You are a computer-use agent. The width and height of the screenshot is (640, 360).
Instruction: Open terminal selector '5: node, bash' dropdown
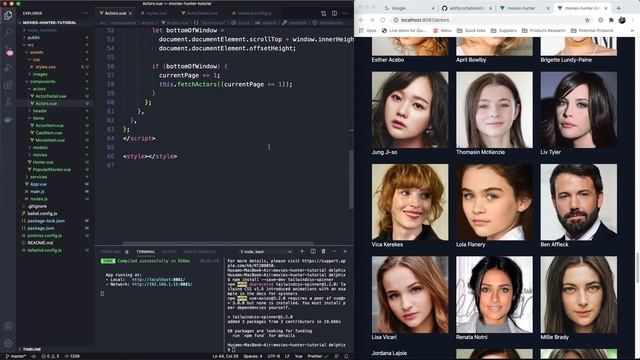tap(266, 252)
